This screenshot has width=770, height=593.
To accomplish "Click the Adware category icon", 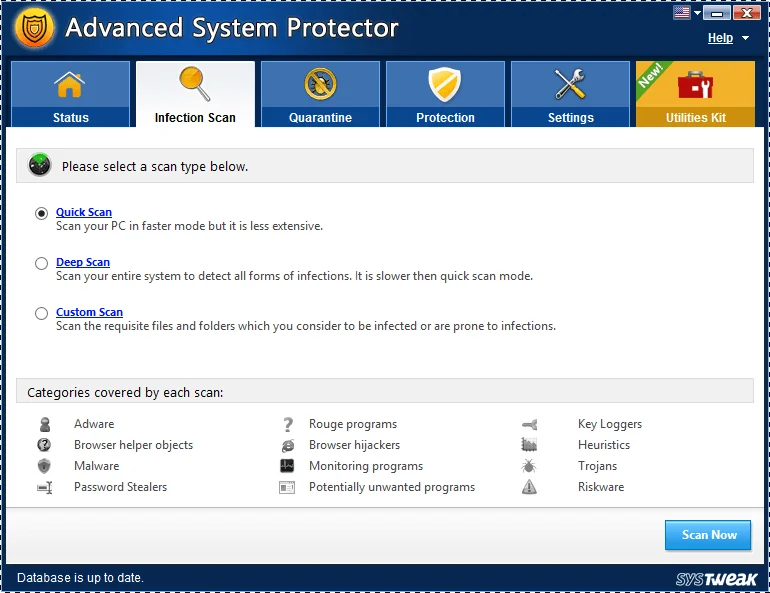I will click(x=45, y=424).
